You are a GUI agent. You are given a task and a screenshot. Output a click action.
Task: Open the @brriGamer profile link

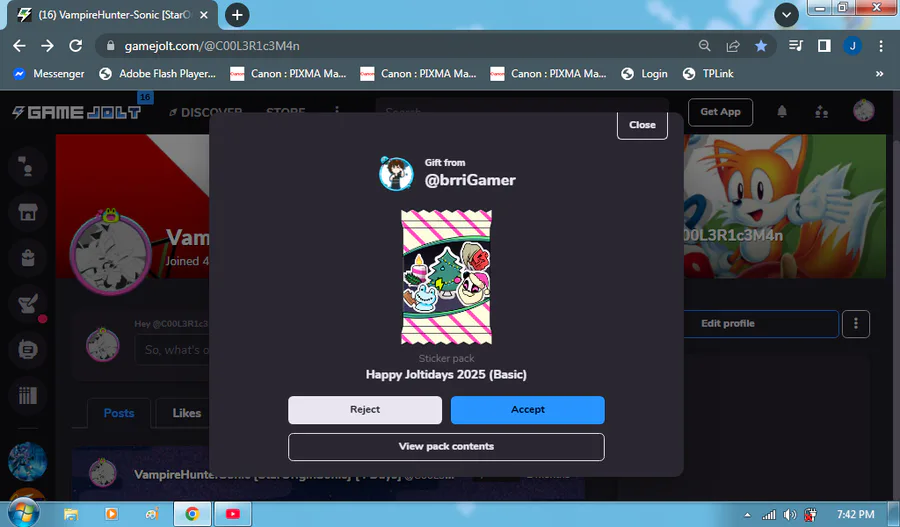tap(470, 180)
